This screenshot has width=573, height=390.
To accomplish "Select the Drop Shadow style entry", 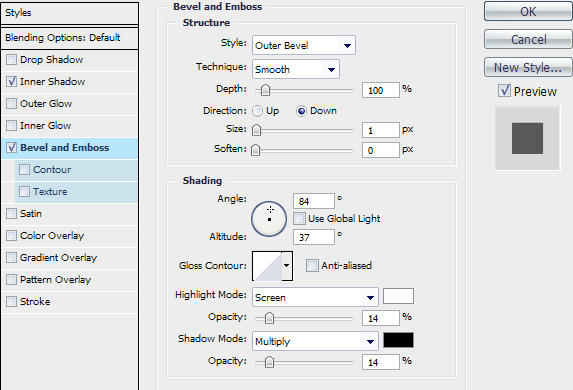I will point(52,60).
